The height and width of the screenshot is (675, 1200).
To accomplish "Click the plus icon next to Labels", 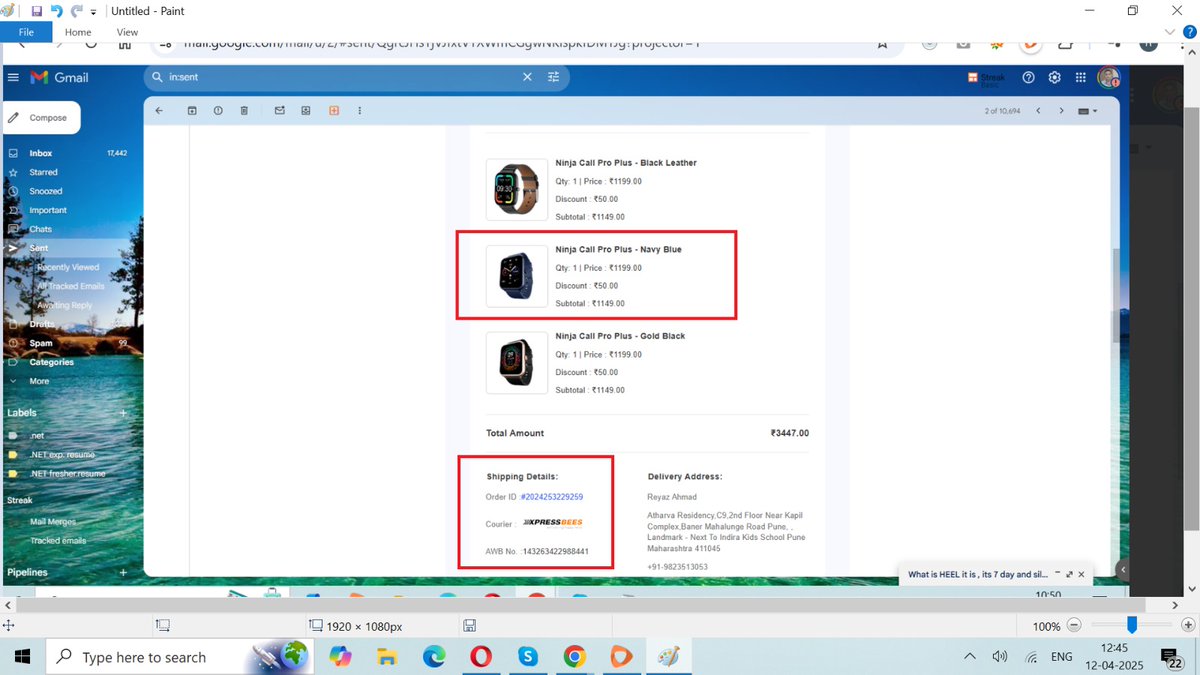I will point(124,413).
